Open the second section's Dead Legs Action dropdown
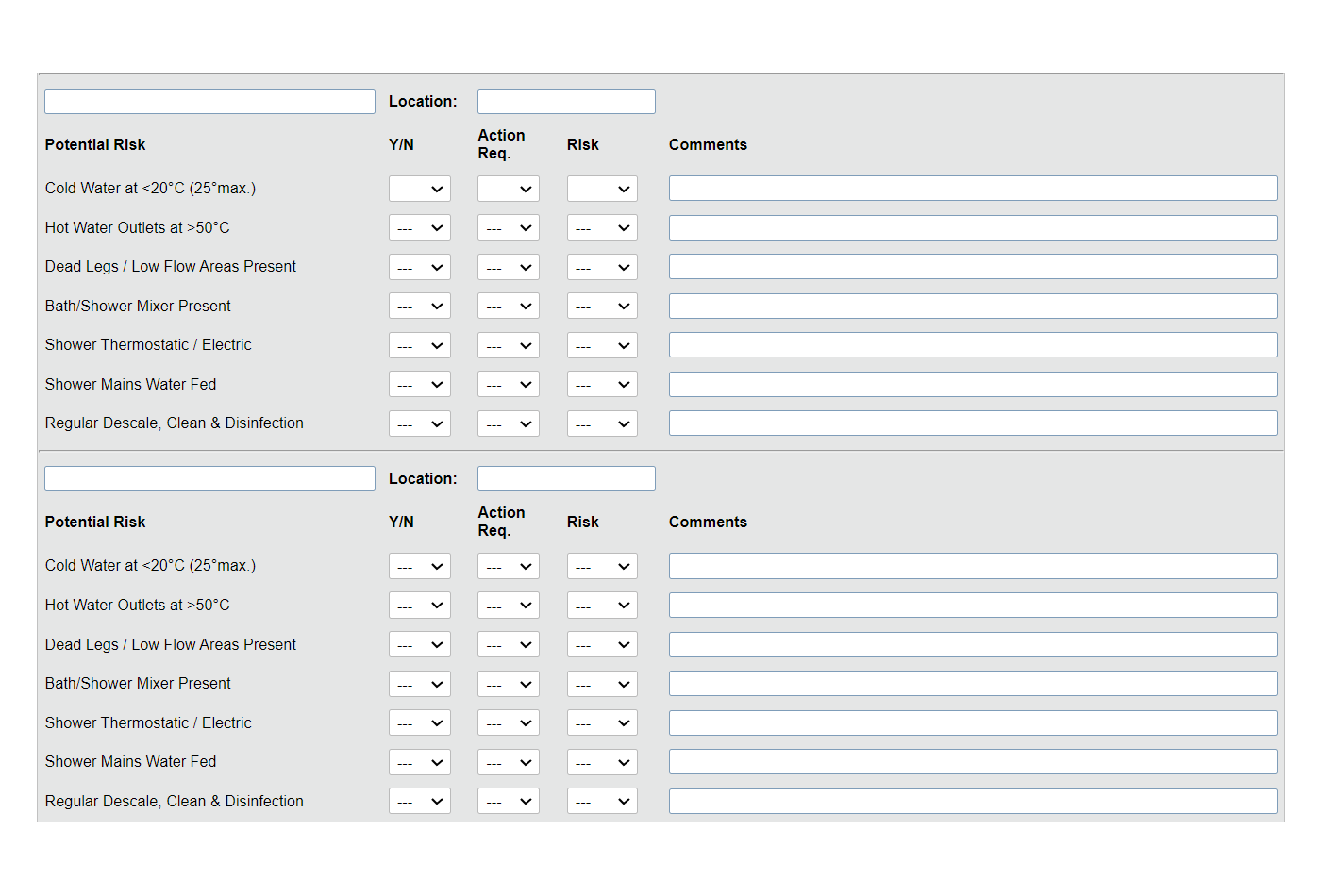Image resolution: width=1321 pixels, height=896 pixels. pyautogui.click(x=508, y=644)
